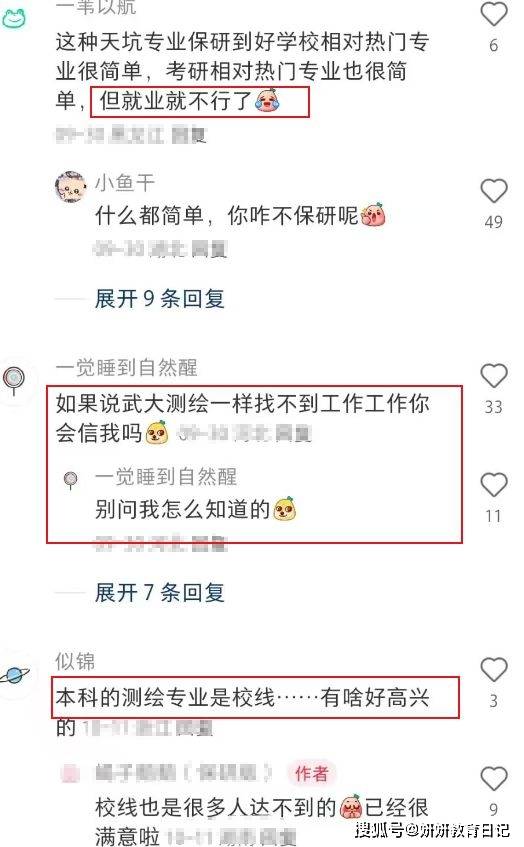The height and width of the screenshot is (847, 524).
Task: Open the blurred author avatar
Action: pyautogui.click(x=71, y=774)
